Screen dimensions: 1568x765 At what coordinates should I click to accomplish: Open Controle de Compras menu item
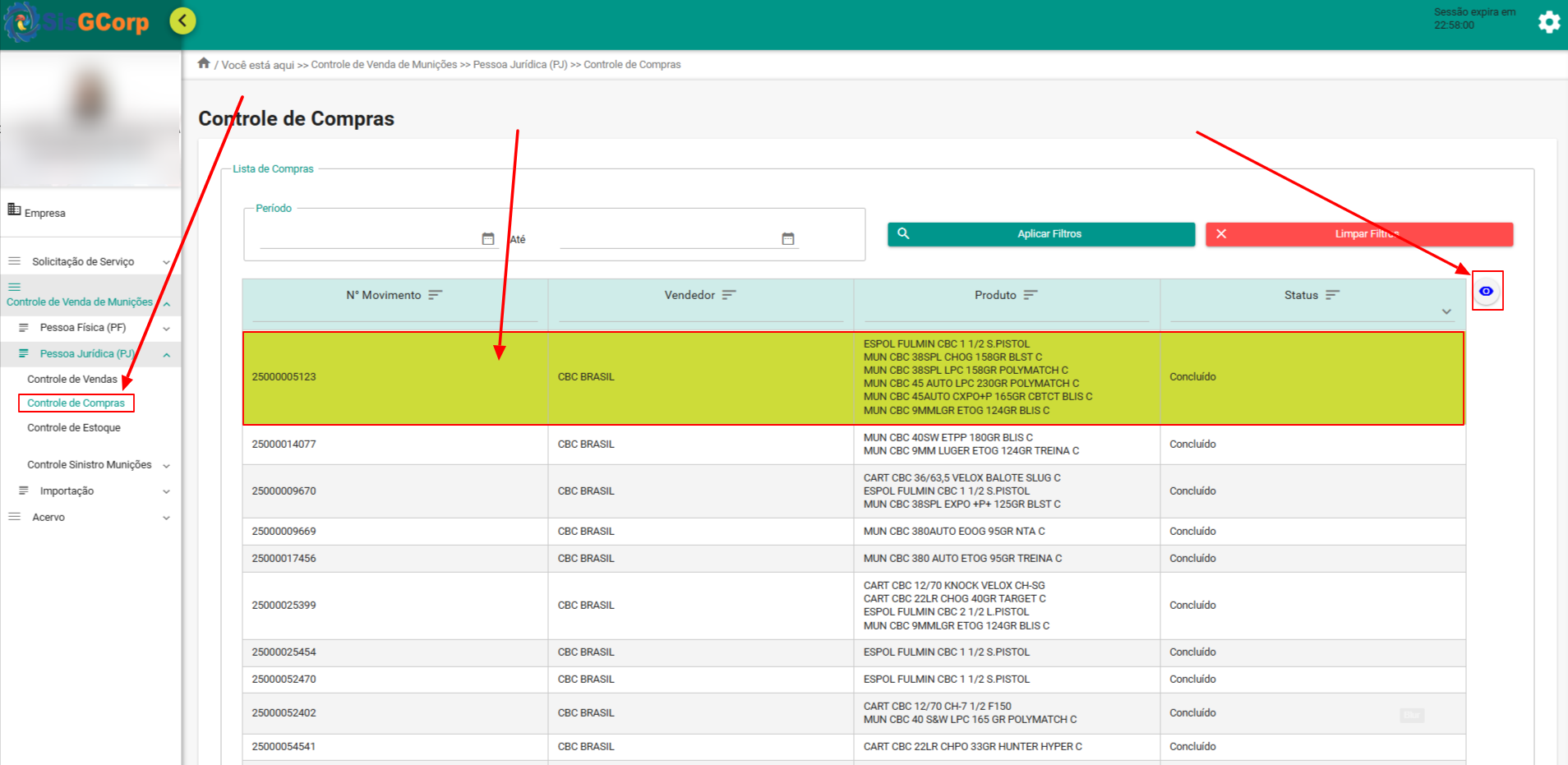click(x=76, y=403)
